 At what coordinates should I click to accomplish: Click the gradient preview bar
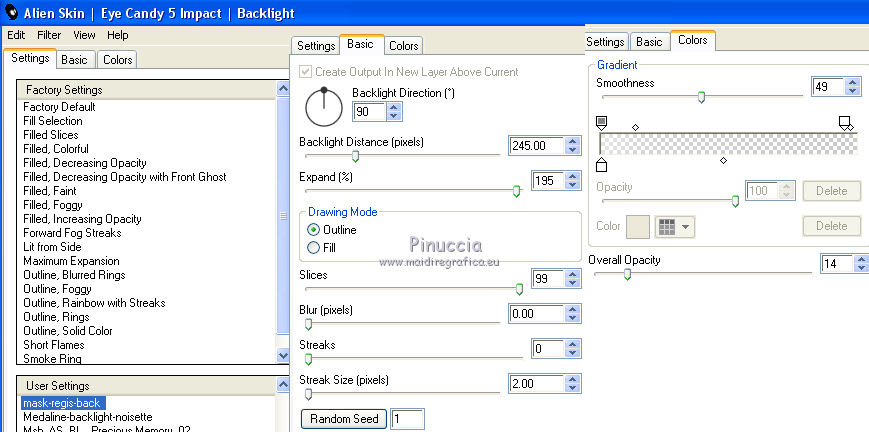[x=728, y=144]
